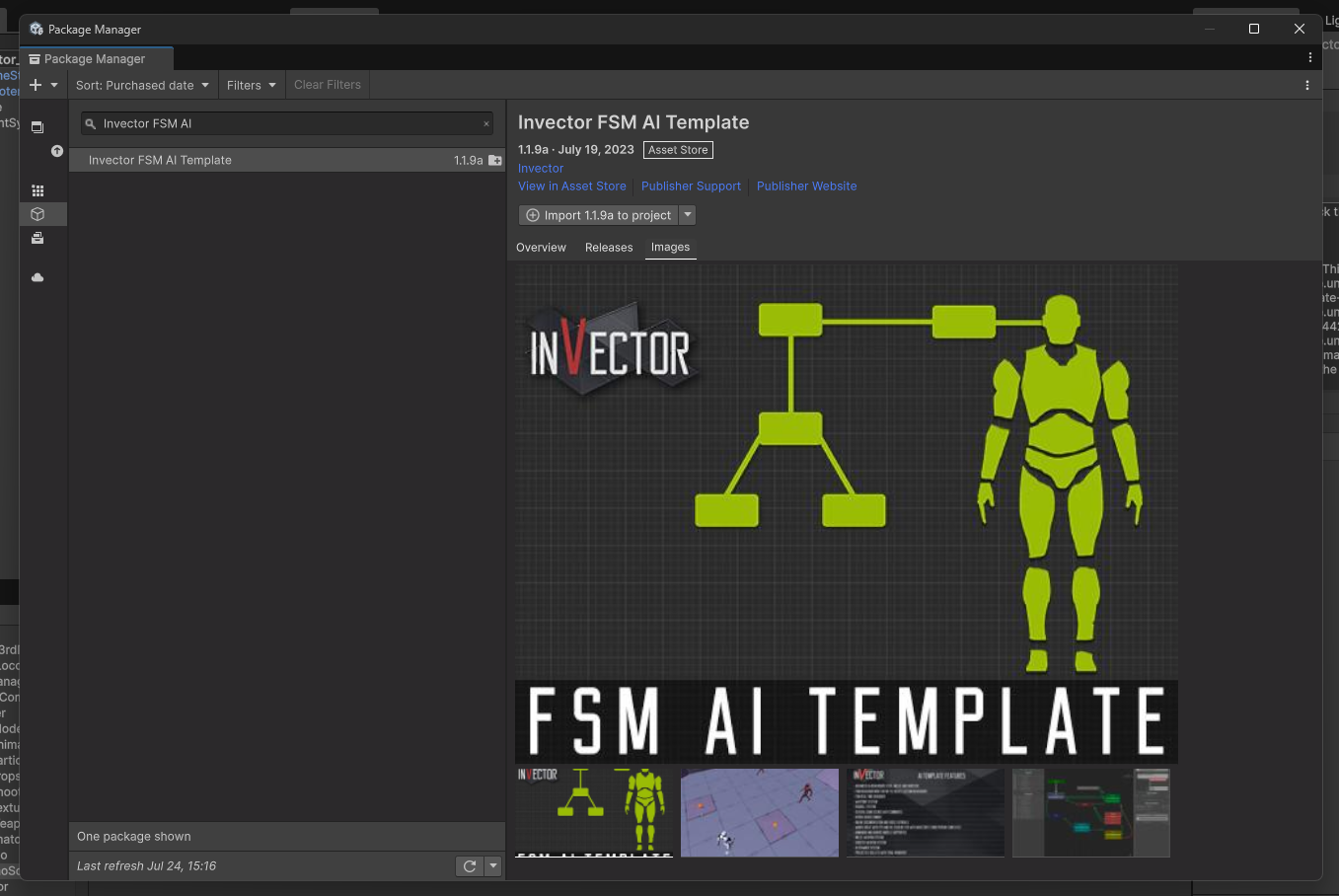Click the search magnifier icon
This screenshot has height=896, width=1339.
point(91,124)
